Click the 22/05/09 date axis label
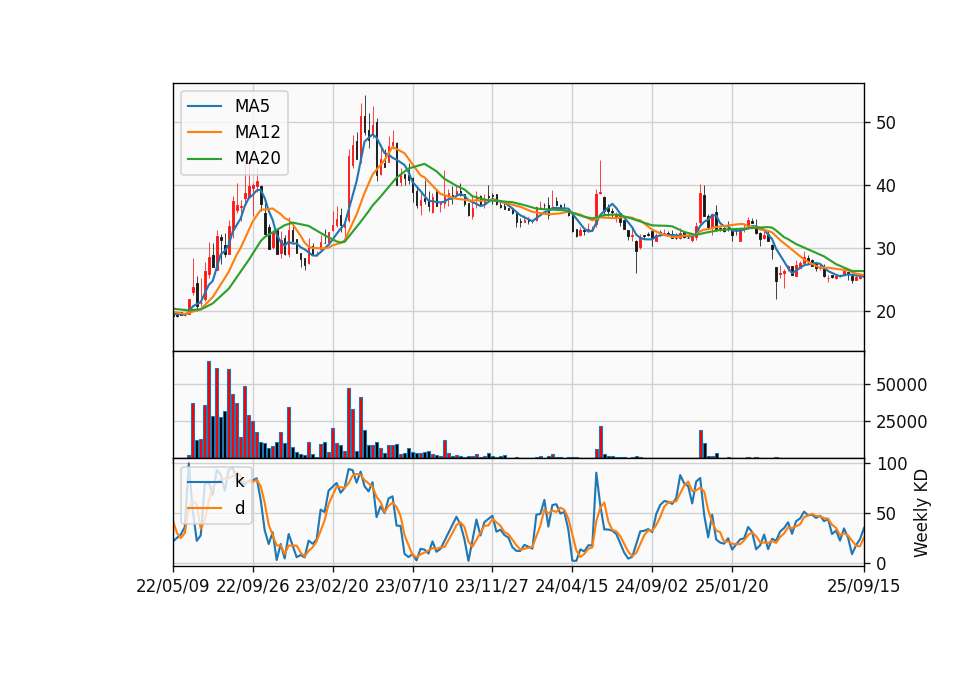Viewport: 960px width, 690px height. [x=173, y=586]
